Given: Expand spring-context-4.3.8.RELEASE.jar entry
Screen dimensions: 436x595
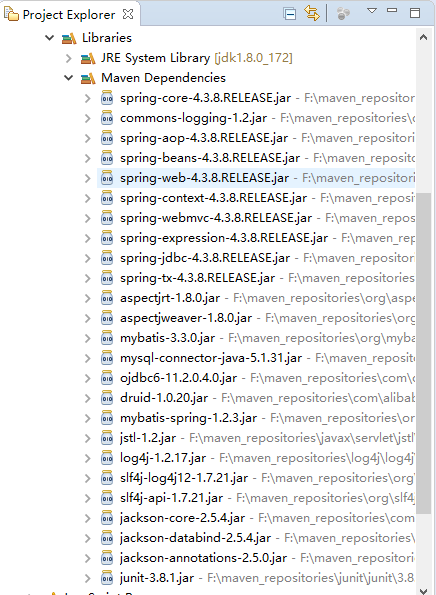Looking at the screenshot, I should 88,198.
